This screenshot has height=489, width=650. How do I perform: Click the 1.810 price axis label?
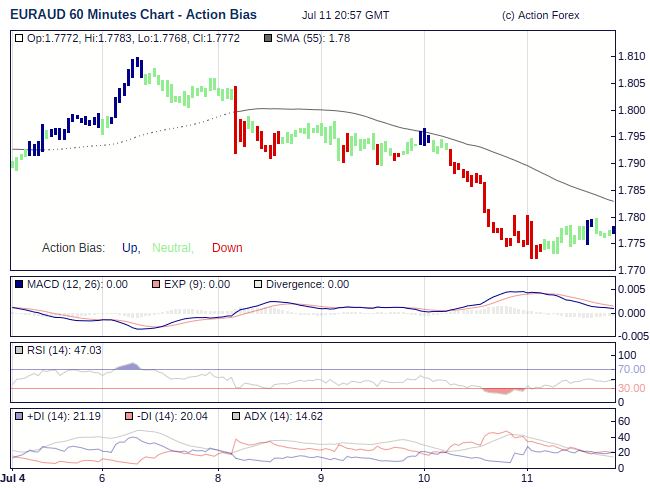(x=631, y=56)
